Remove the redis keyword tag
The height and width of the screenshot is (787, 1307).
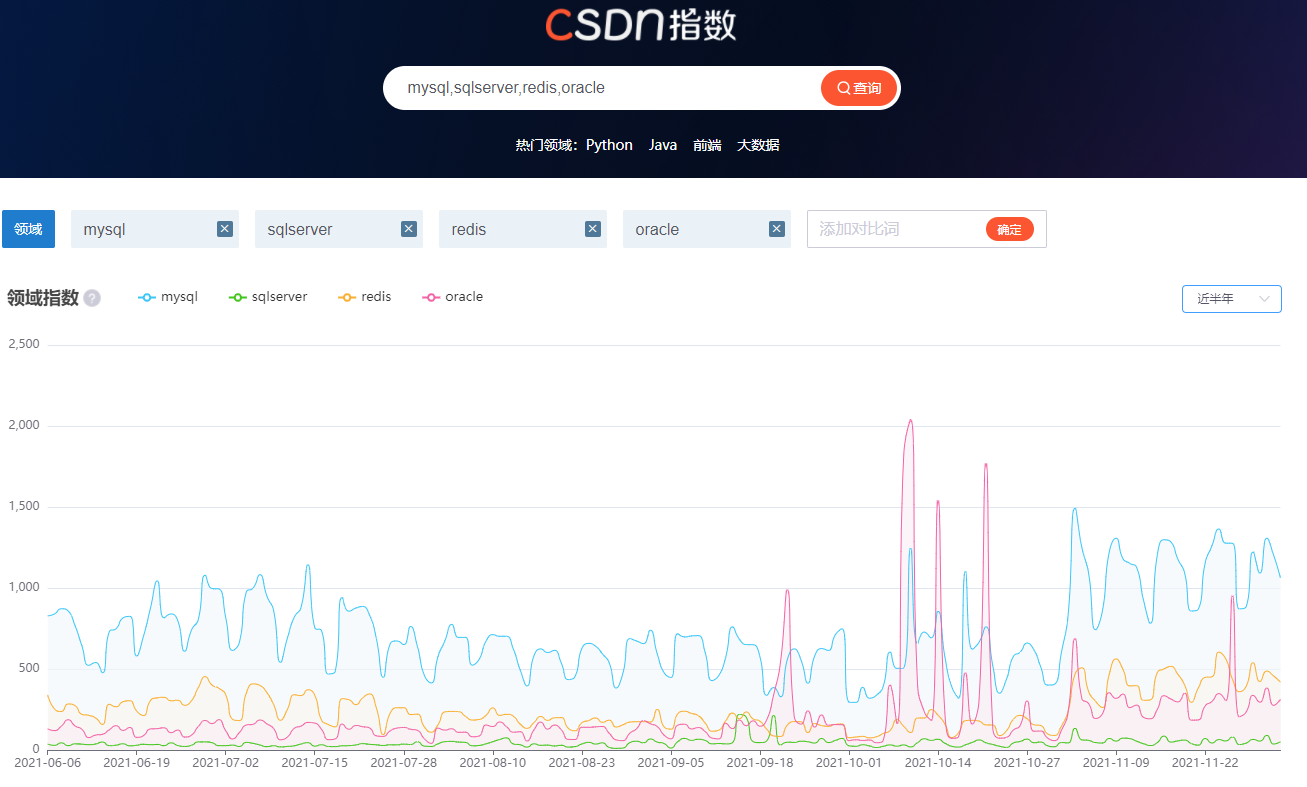[x=593, y=229]
